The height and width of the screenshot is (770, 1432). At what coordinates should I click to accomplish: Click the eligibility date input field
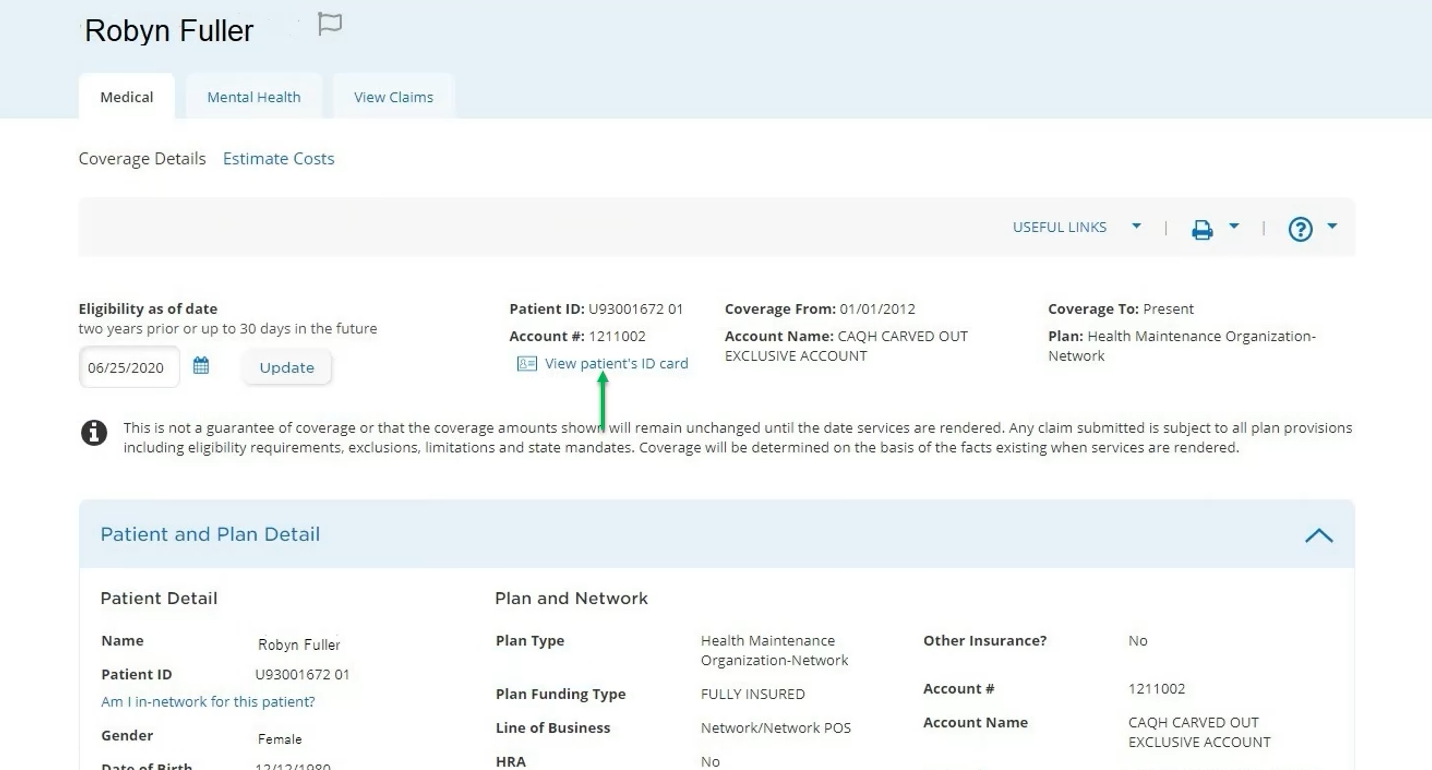128,368
